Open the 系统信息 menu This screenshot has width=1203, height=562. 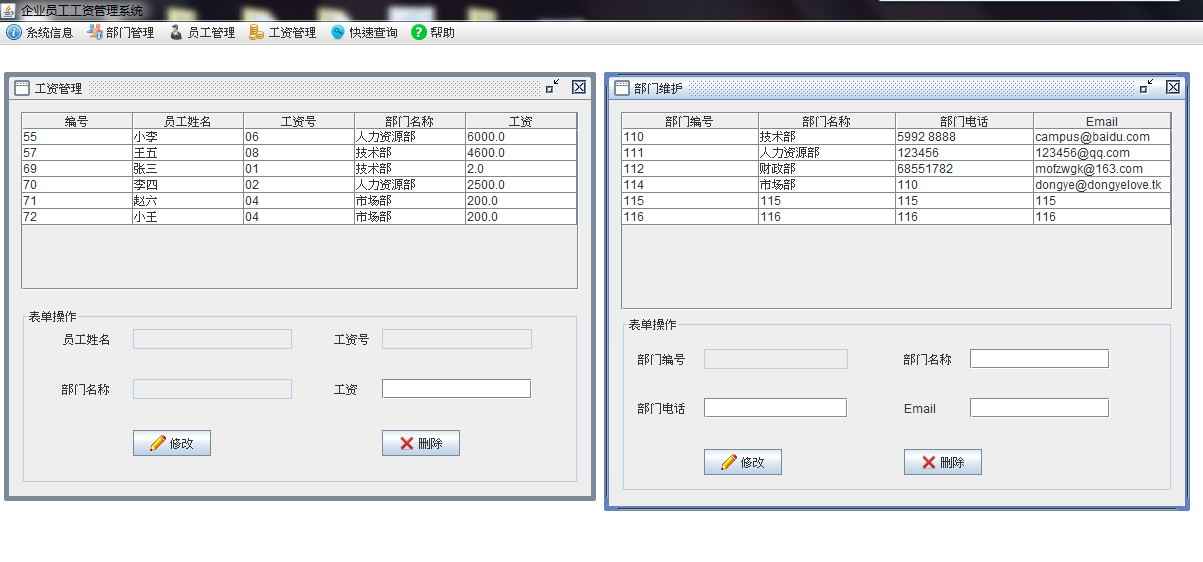(x=40, y=33)
